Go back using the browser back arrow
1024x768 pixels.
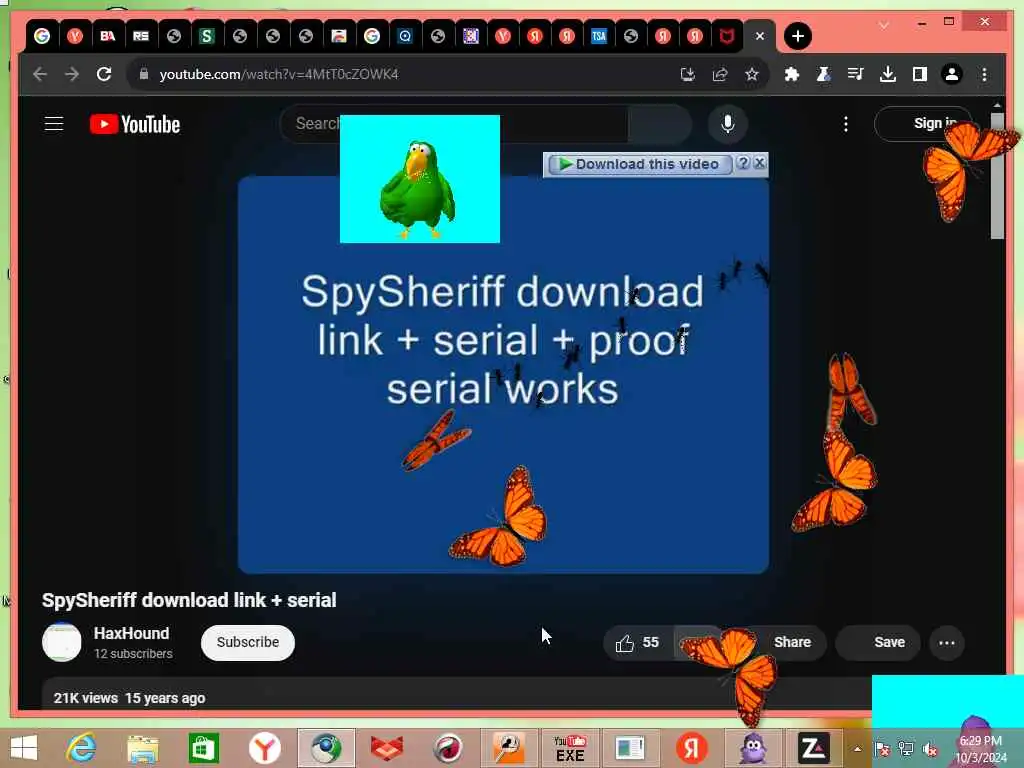point(40,74)
